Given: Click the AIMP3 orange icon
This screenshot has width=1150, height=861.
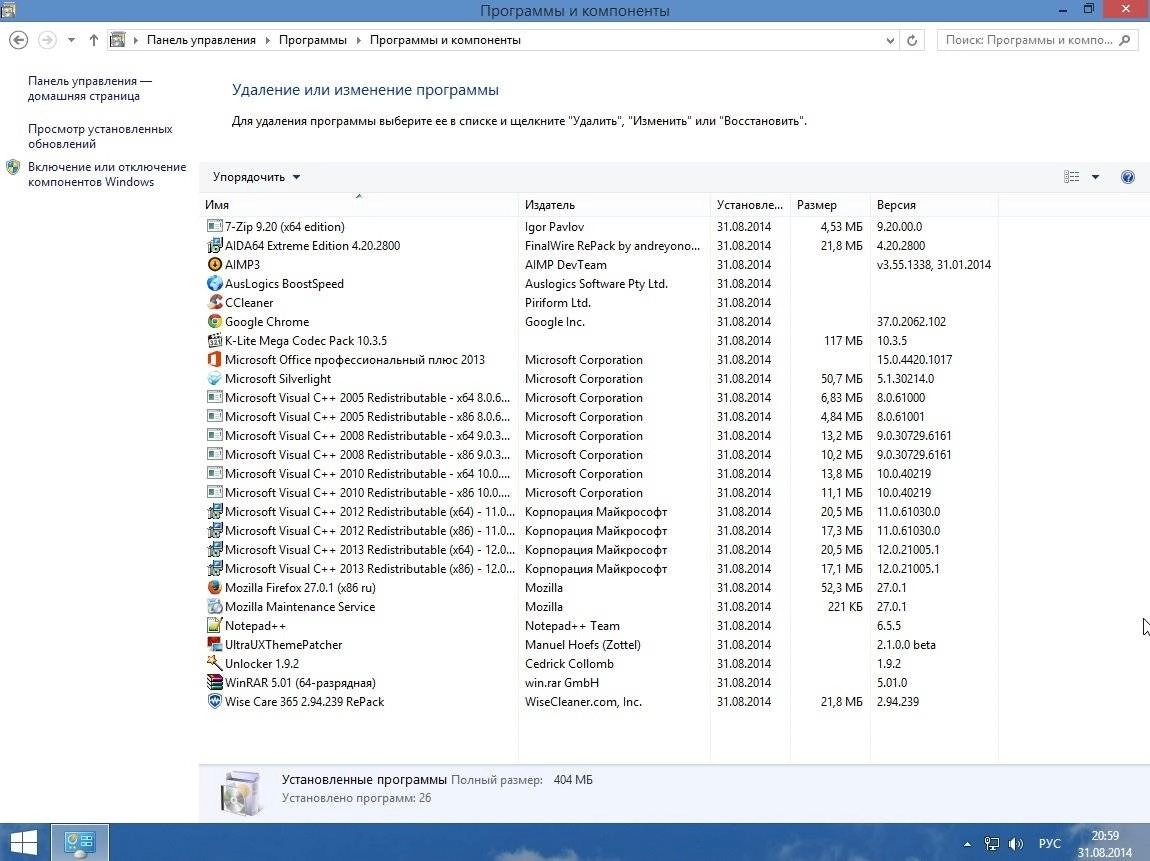Looking at the screenshot, I should point(214,265).
